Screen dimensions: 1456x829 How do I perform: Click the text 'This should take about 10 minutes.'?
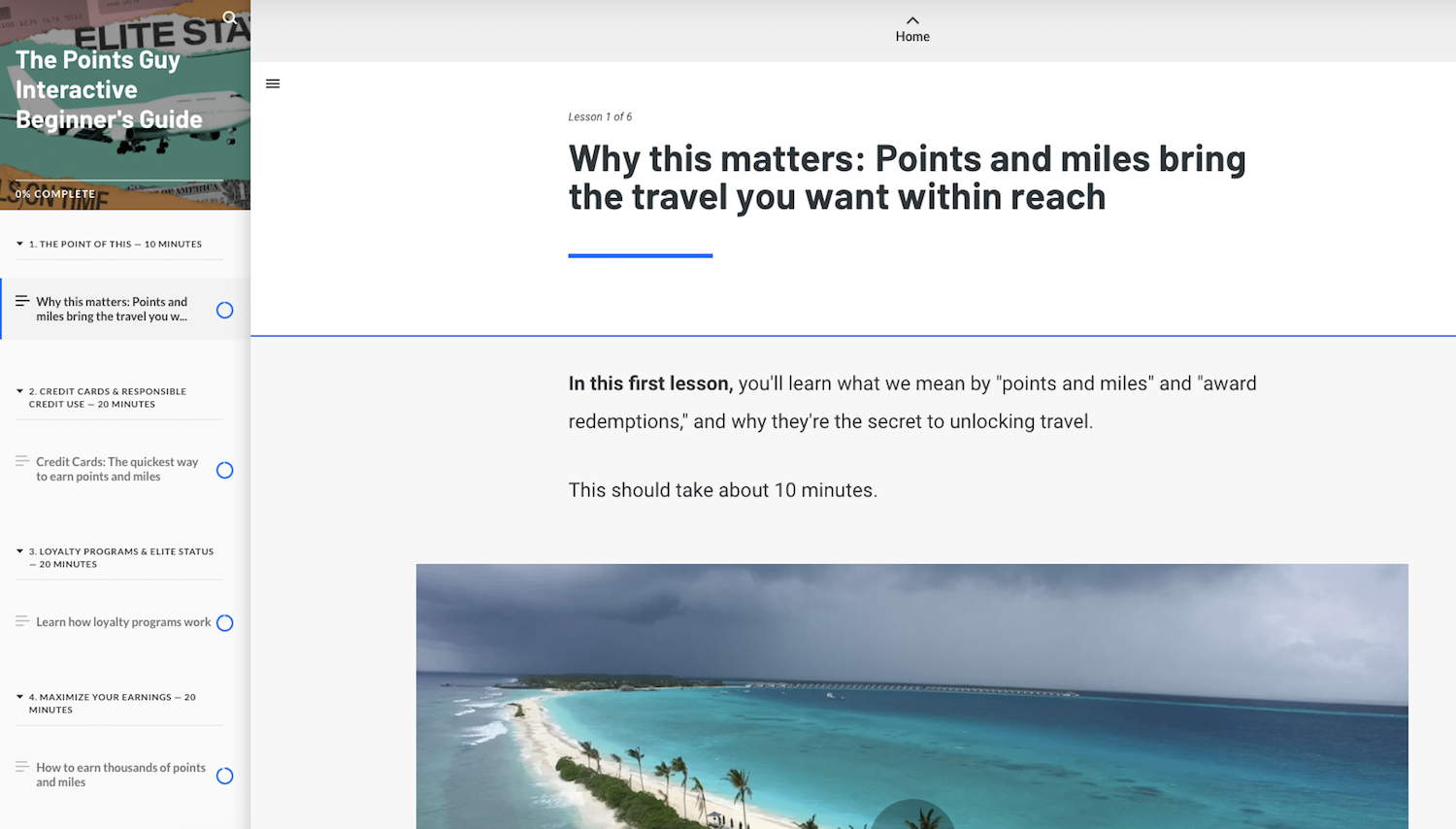pos(723,490)
